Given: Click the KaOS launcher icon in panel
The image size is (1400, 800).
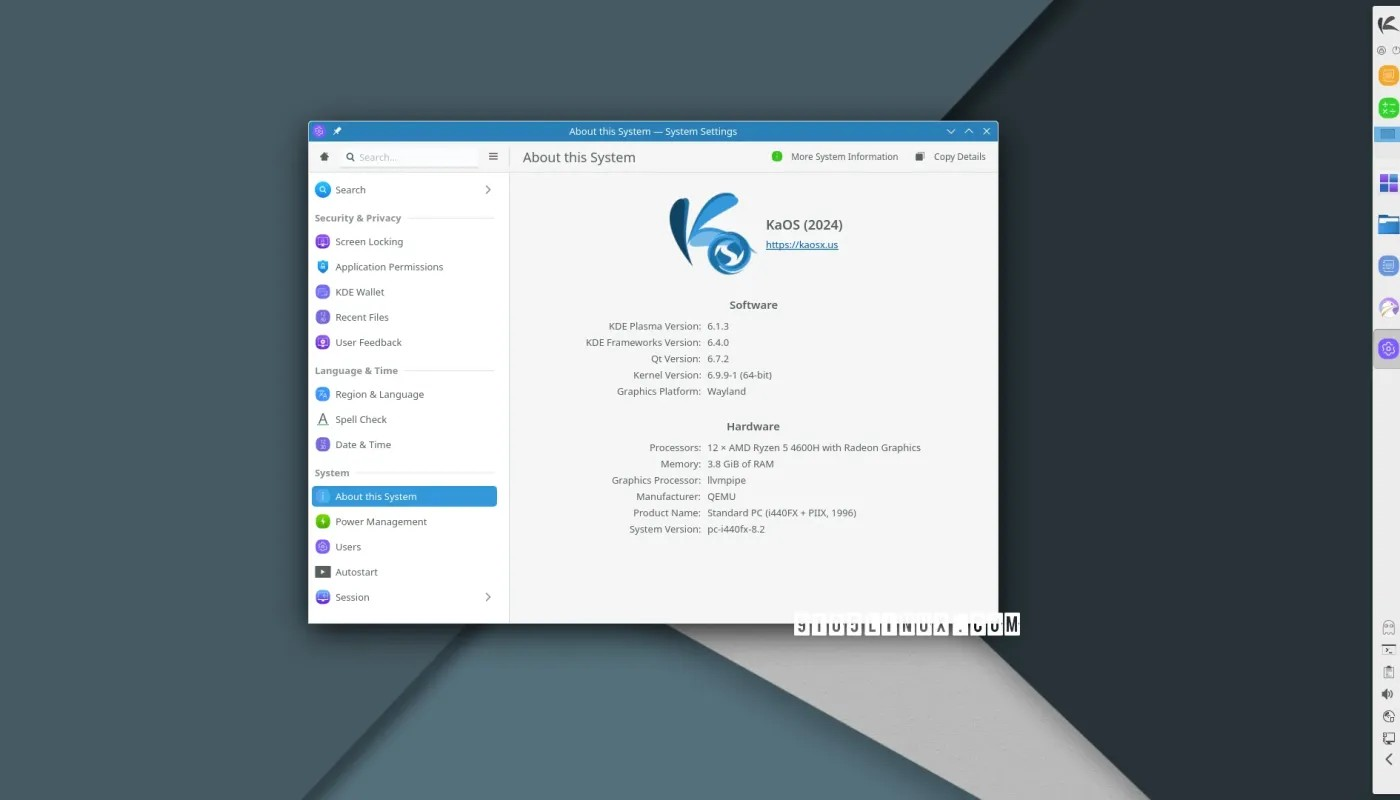Looking at the screenshot, I should pos(1388,25).
